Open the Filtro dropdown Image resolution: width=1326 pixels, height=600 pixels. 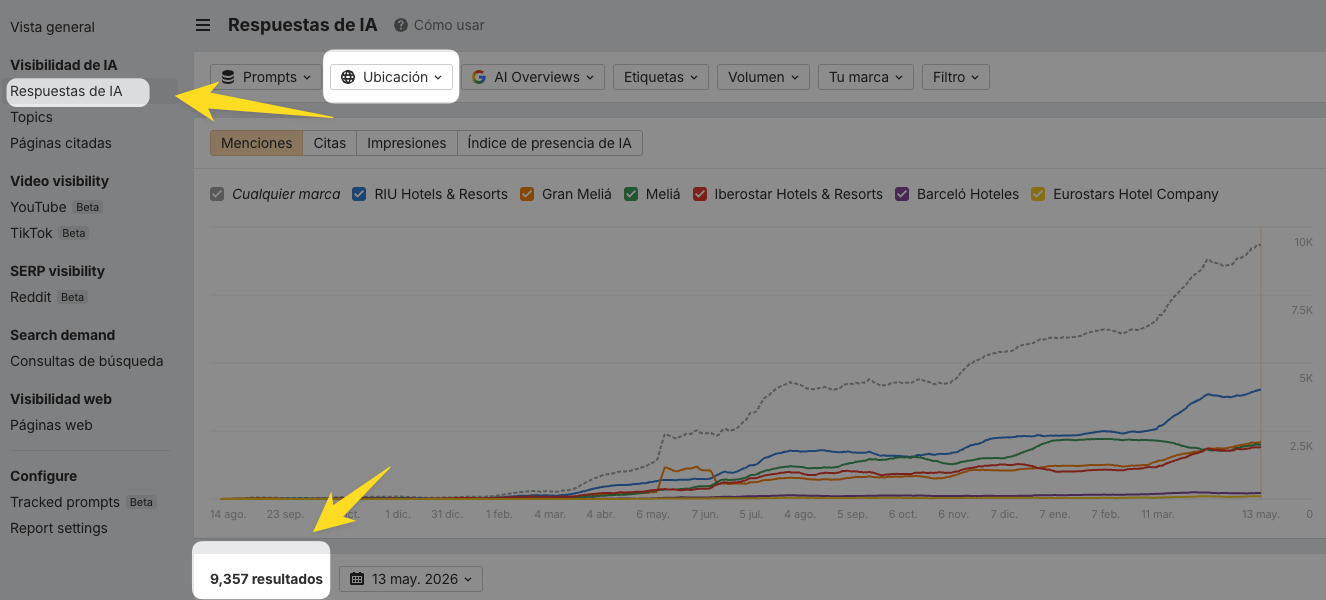pos(956,77)
